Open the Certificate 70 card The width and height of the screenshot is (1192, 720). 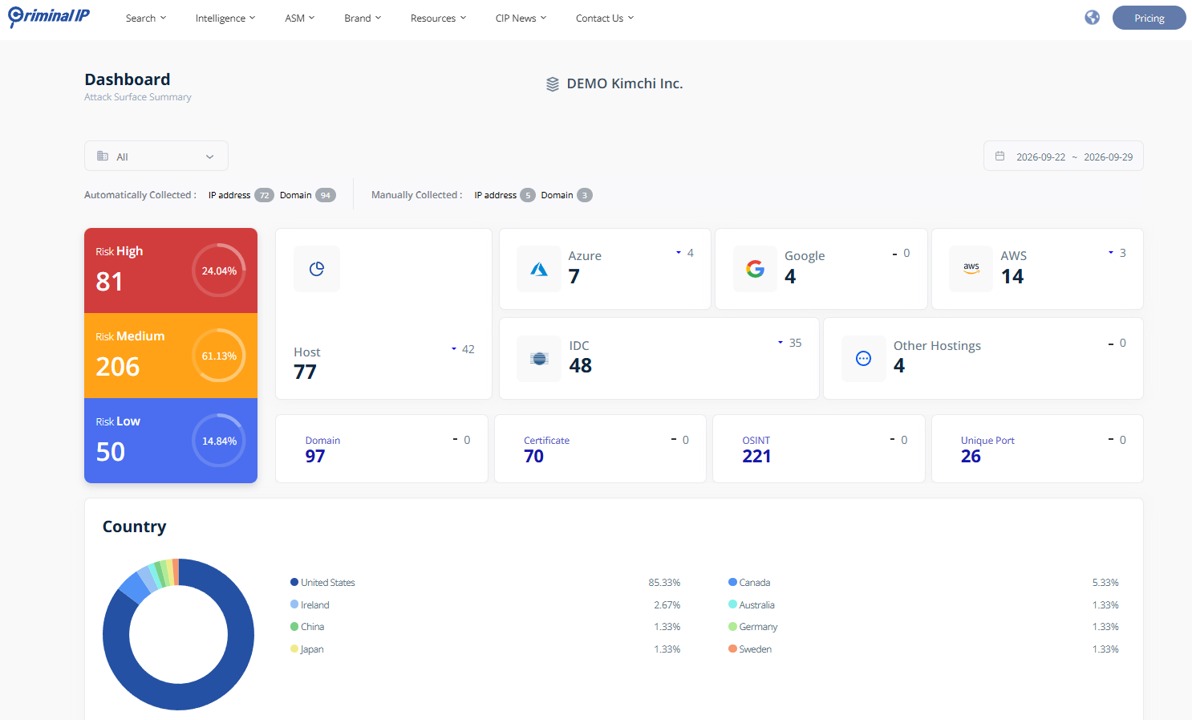[x=600, y=449]
